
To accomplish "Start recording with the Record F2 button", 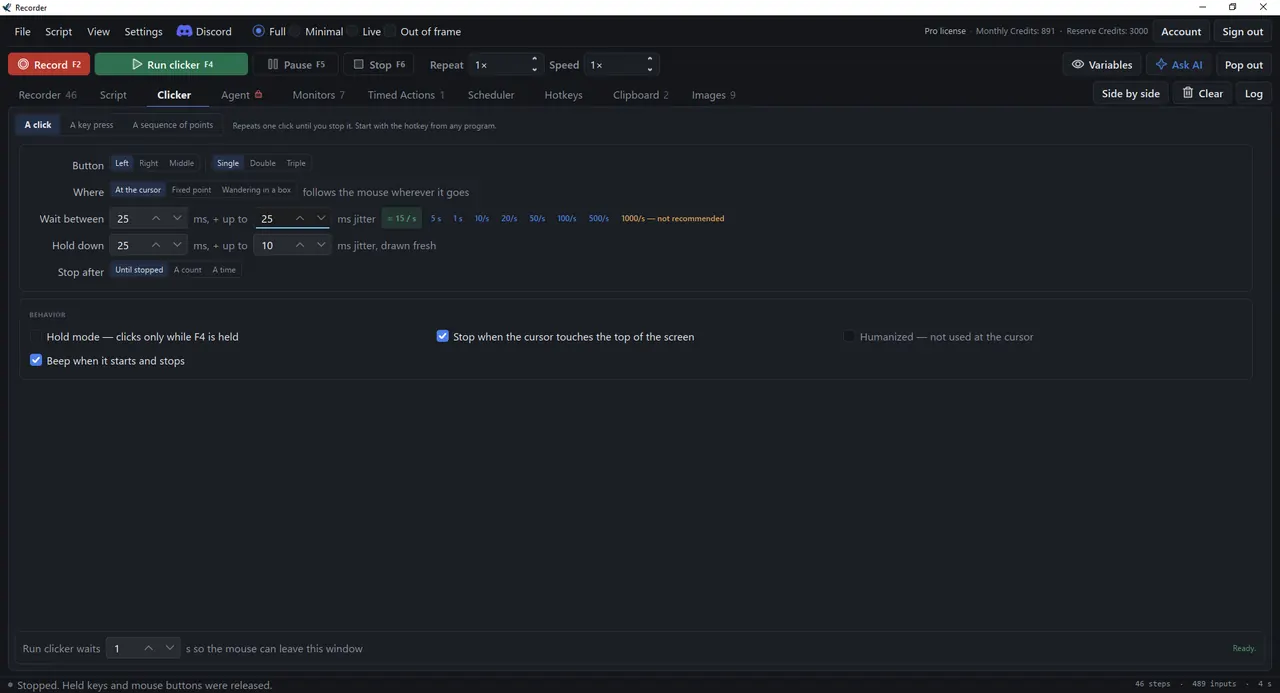I will [x=49, y=64].
